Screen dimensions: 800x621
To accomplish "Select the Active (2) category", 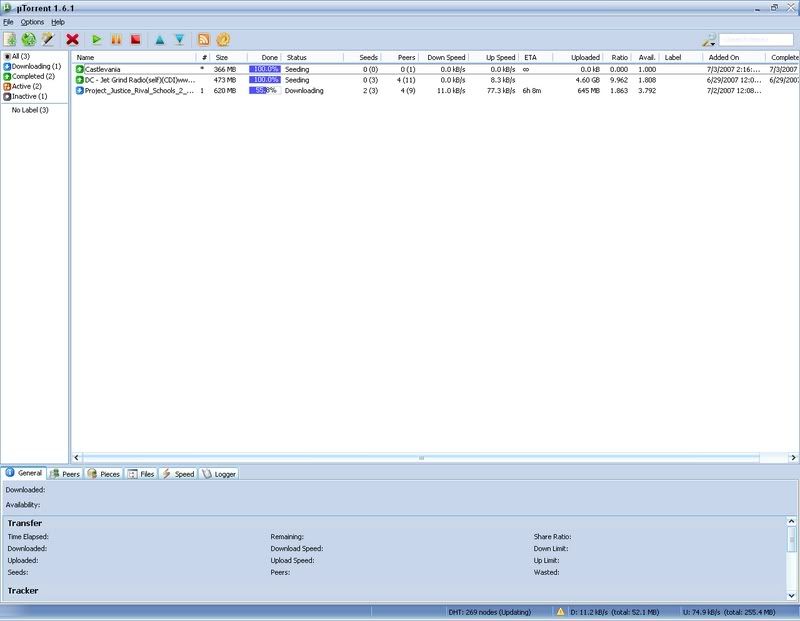I will 23,86.
